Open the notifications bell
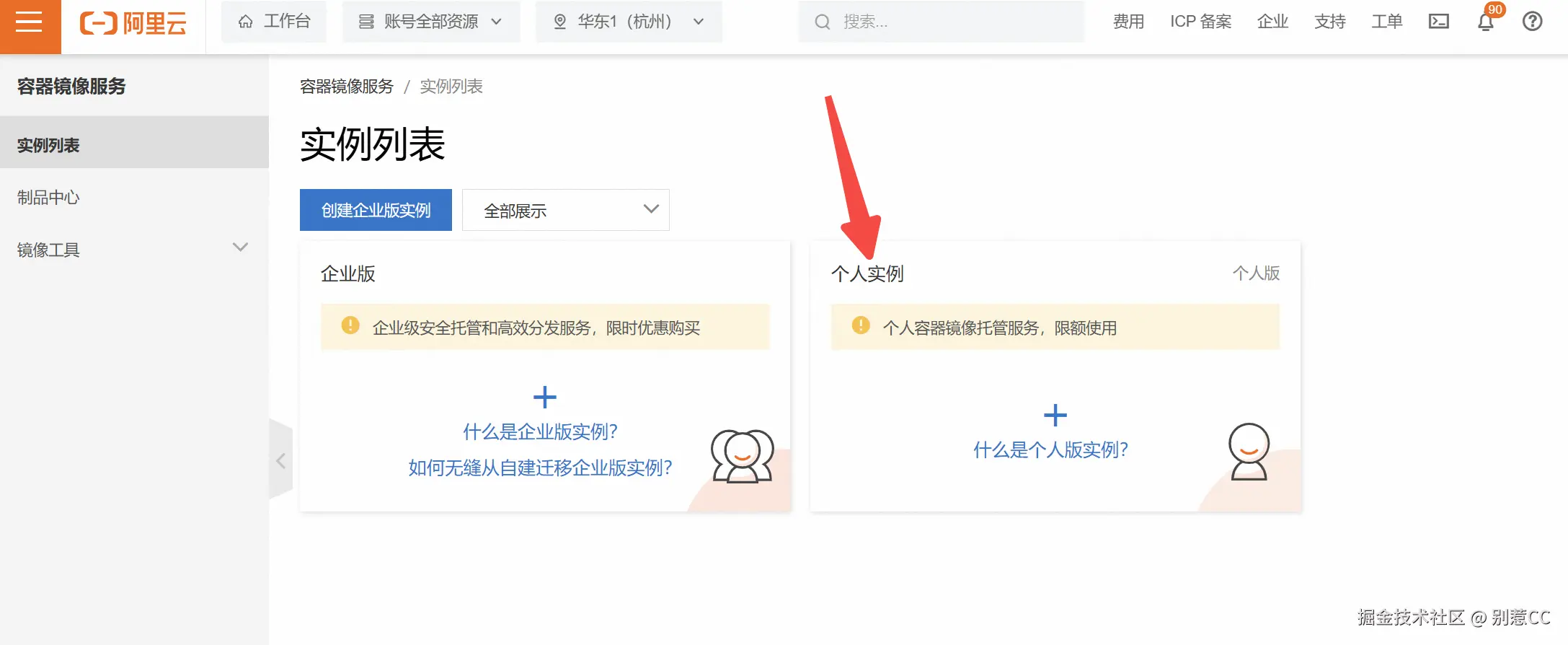The height and width of the screenshot is (645, 1568). coord(1486,22)
